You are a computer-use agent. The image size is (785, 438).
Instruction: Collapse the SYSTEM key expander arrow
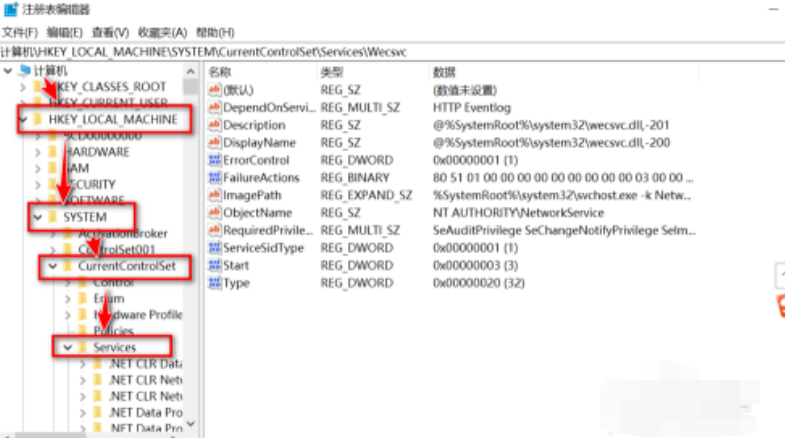pos(37,216)
